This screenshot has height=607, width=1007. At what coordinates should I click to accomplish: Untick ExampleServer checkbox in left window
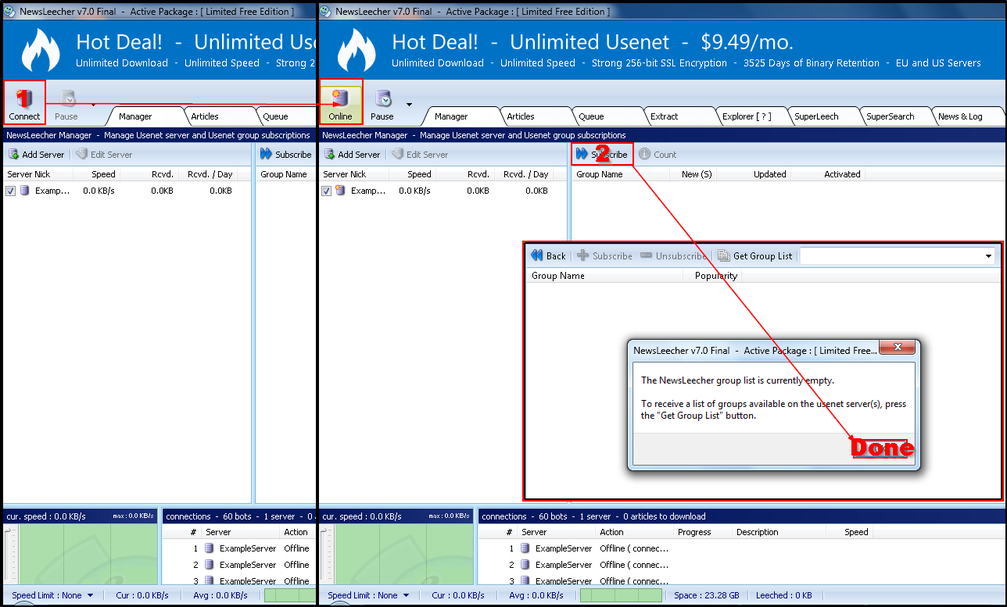click(x=11, y=191)
